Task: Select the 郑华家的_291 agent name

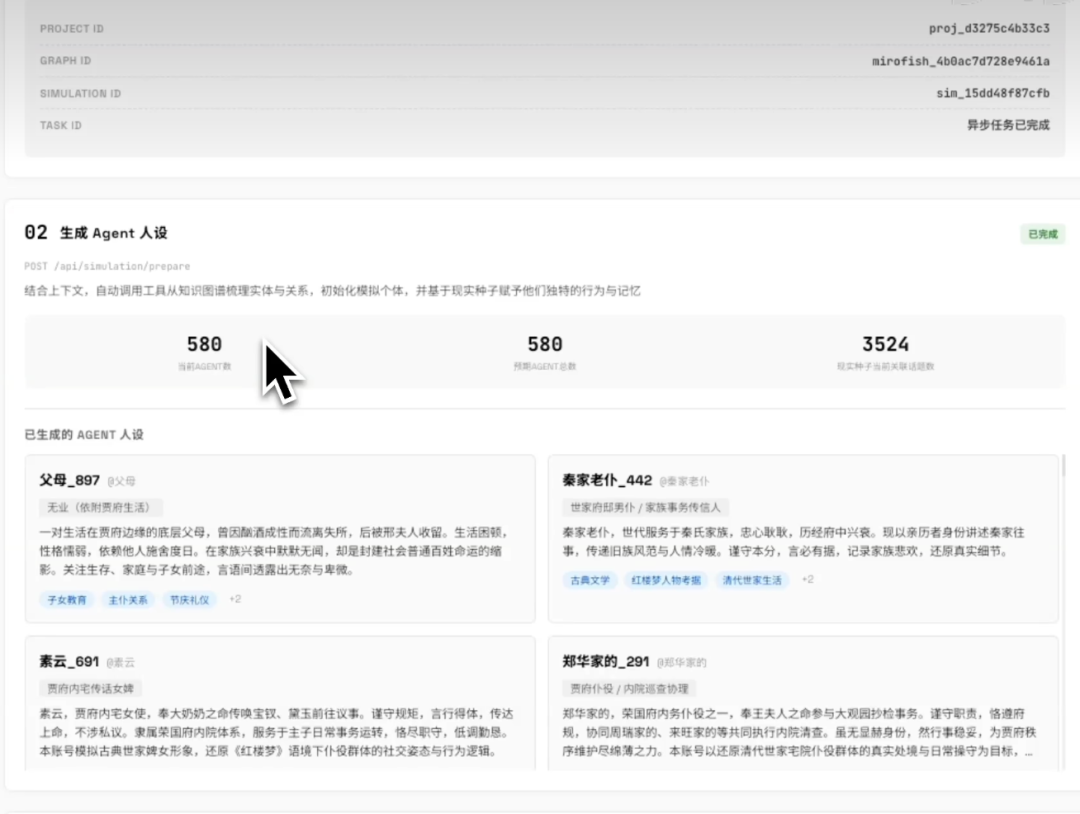Action: coord(606,662)
